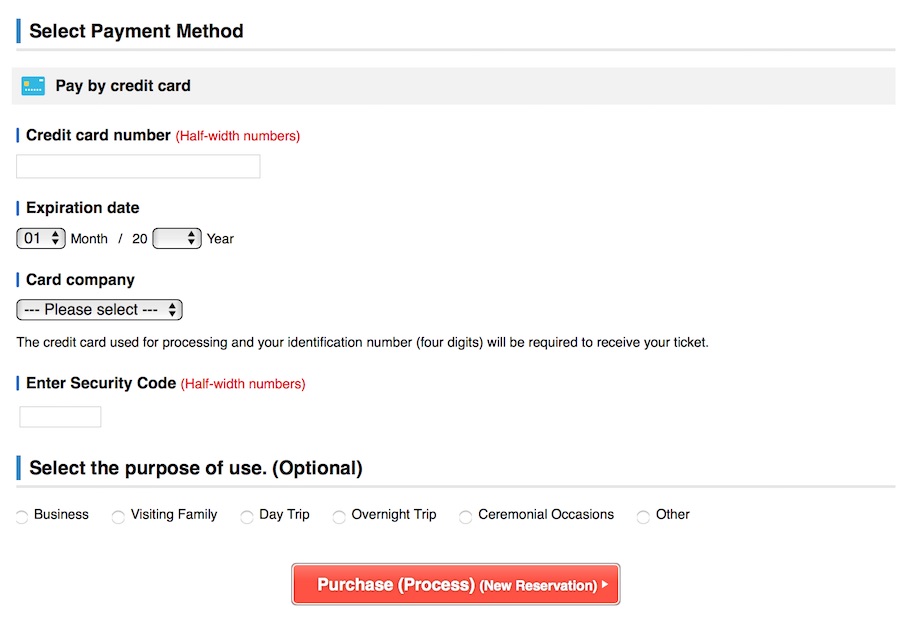Click the credit card number field

point(138,166)
